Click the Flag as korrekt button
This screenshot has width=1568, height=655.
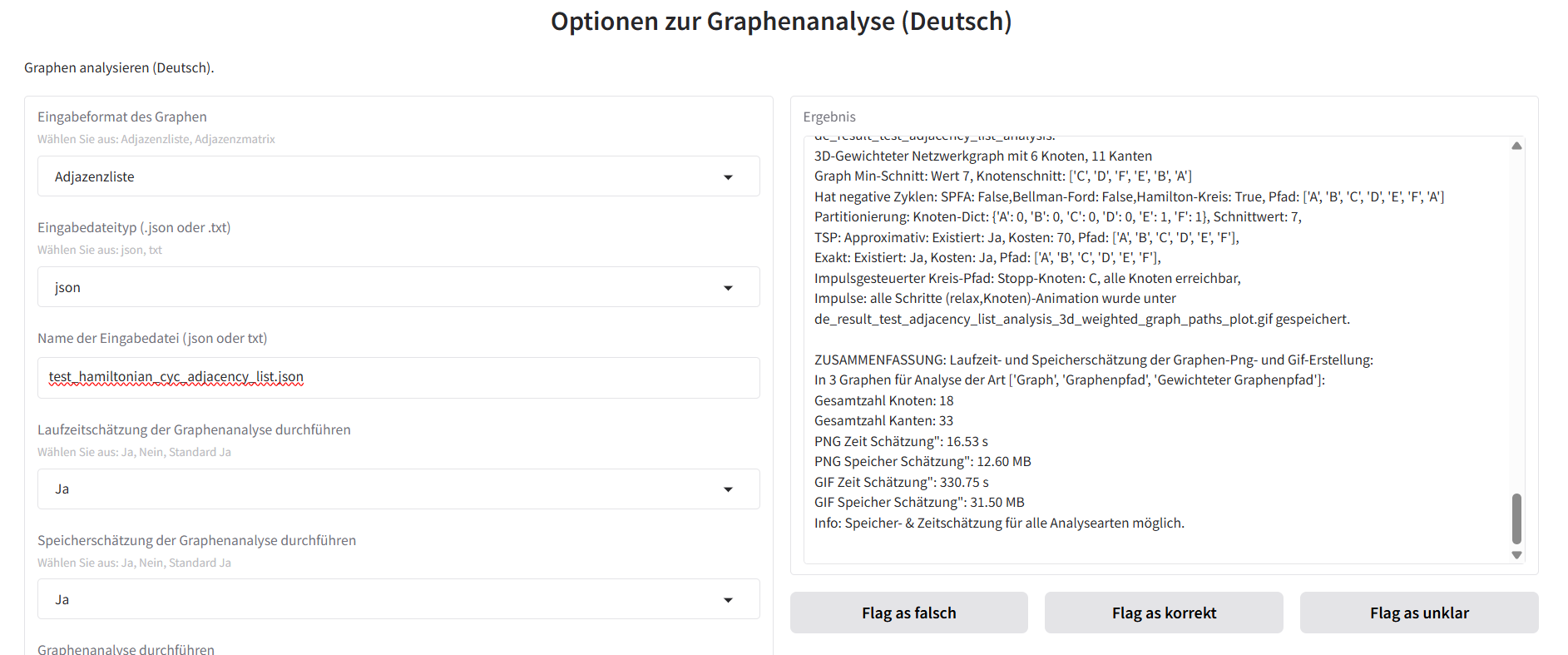pos(1164,613)
